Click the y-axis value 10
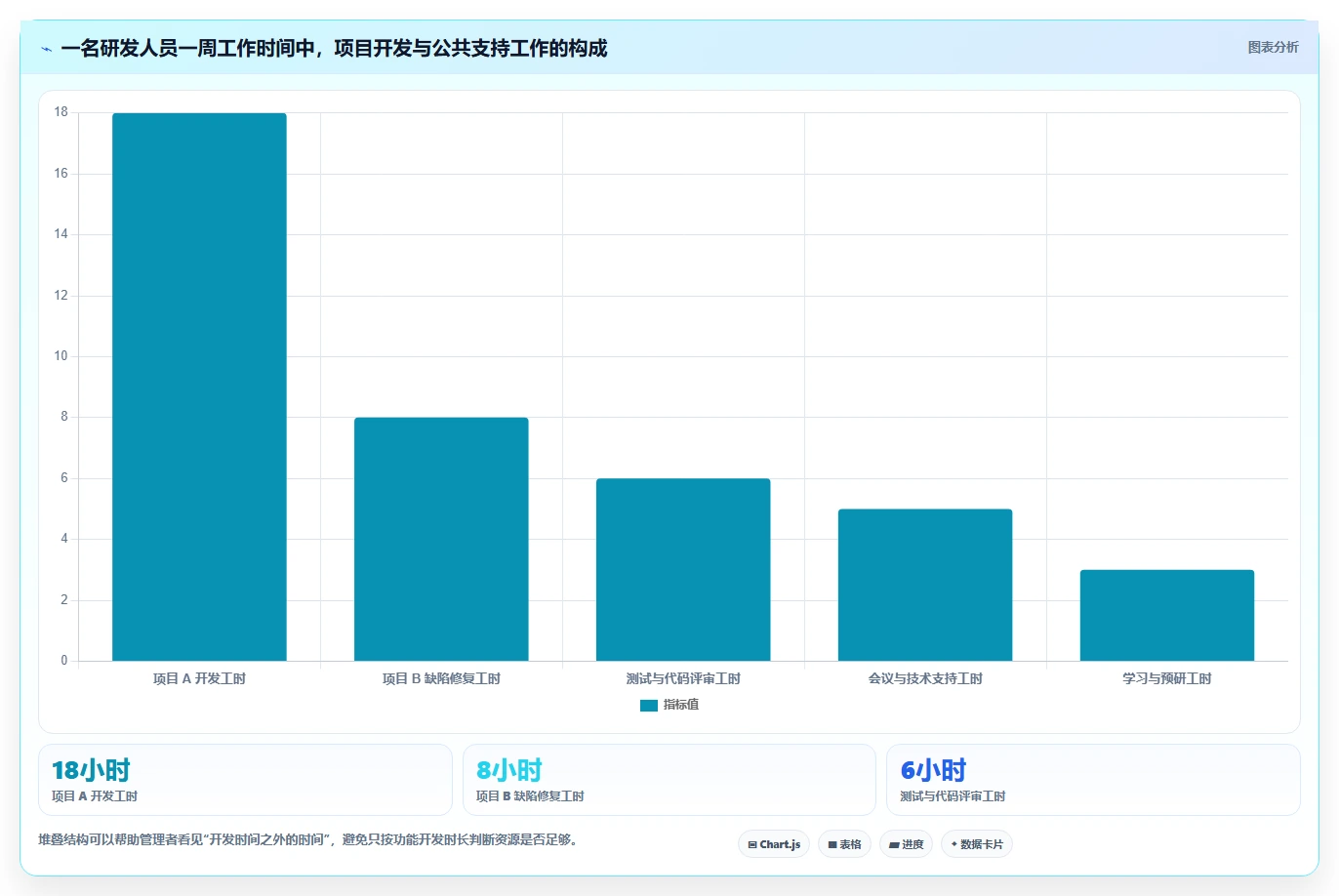The image size is (1339, 896). click(61, 356)
